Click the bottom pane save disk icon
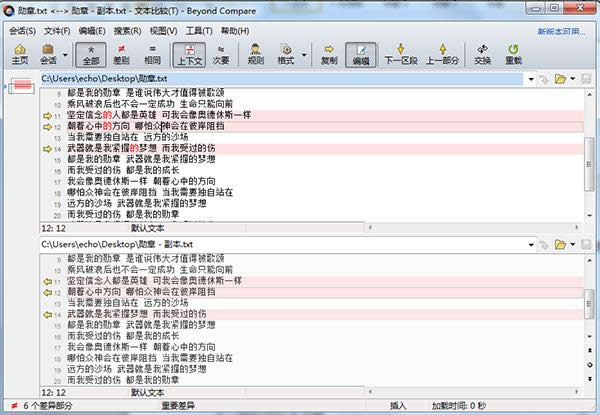Screen dimensions: 600x415 pos(586,244)
